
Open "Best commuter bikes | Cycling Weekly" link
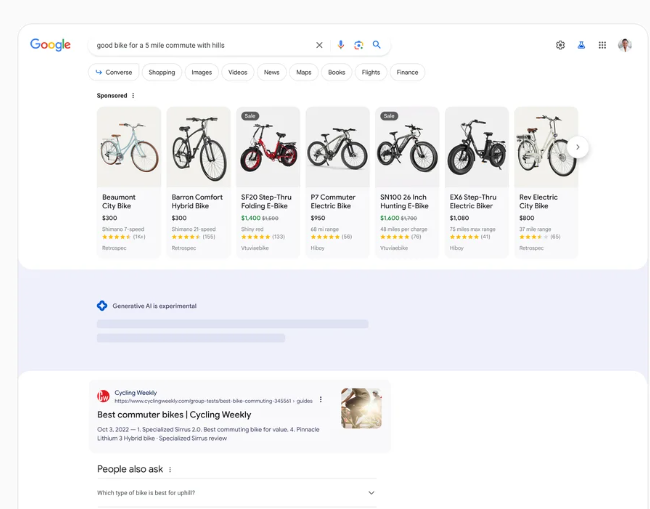click(174, 414)
